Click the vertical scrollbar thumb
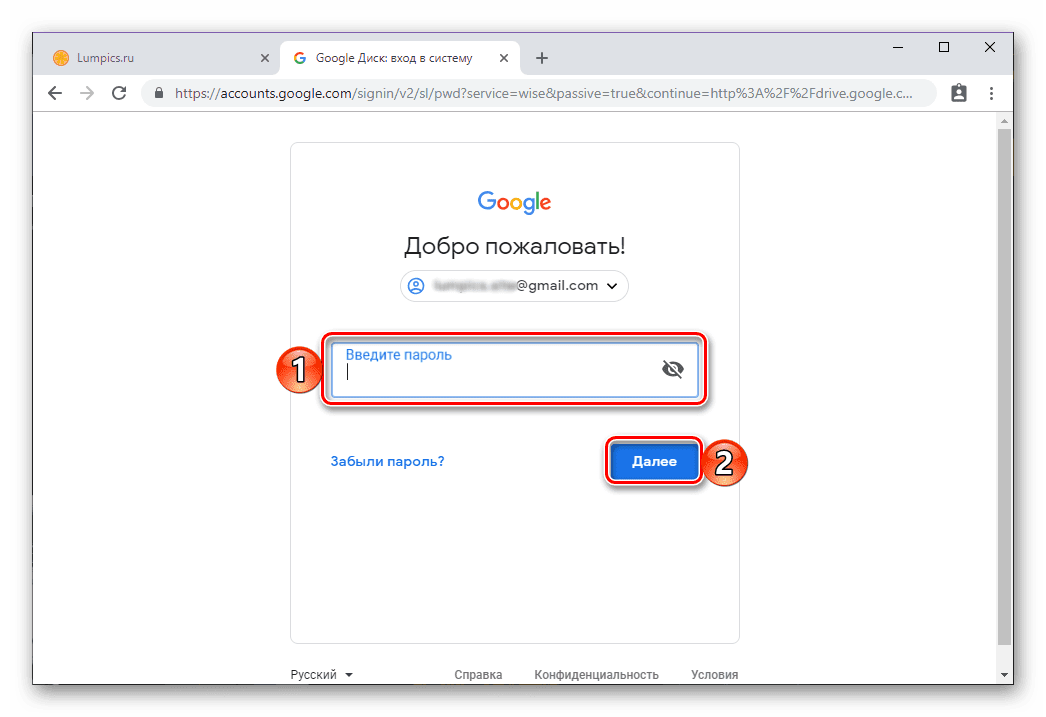Screen dimensions: 1046x717 (1004, 387)
